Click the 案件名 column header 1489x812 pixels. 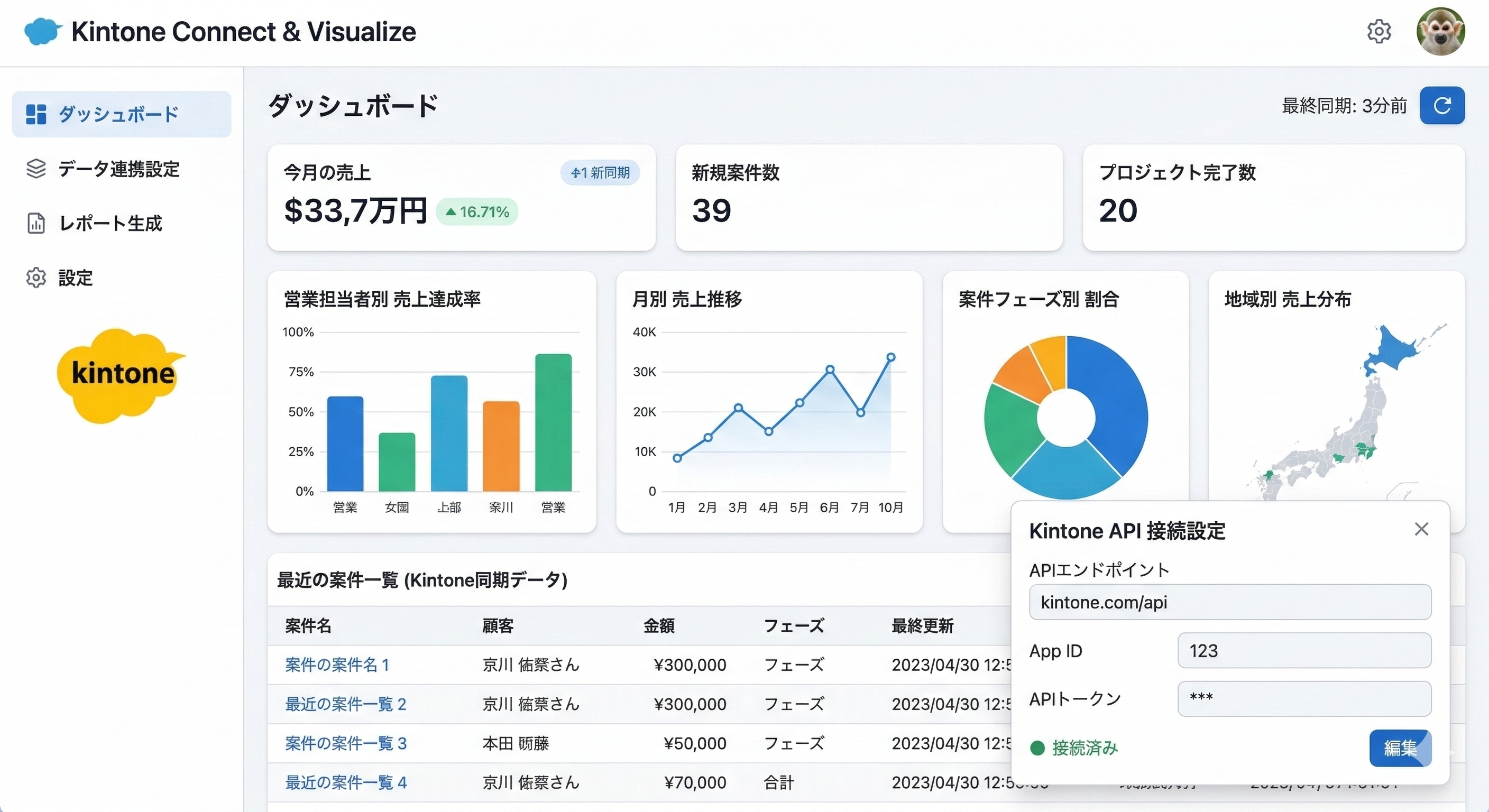(x=308, y=625)
